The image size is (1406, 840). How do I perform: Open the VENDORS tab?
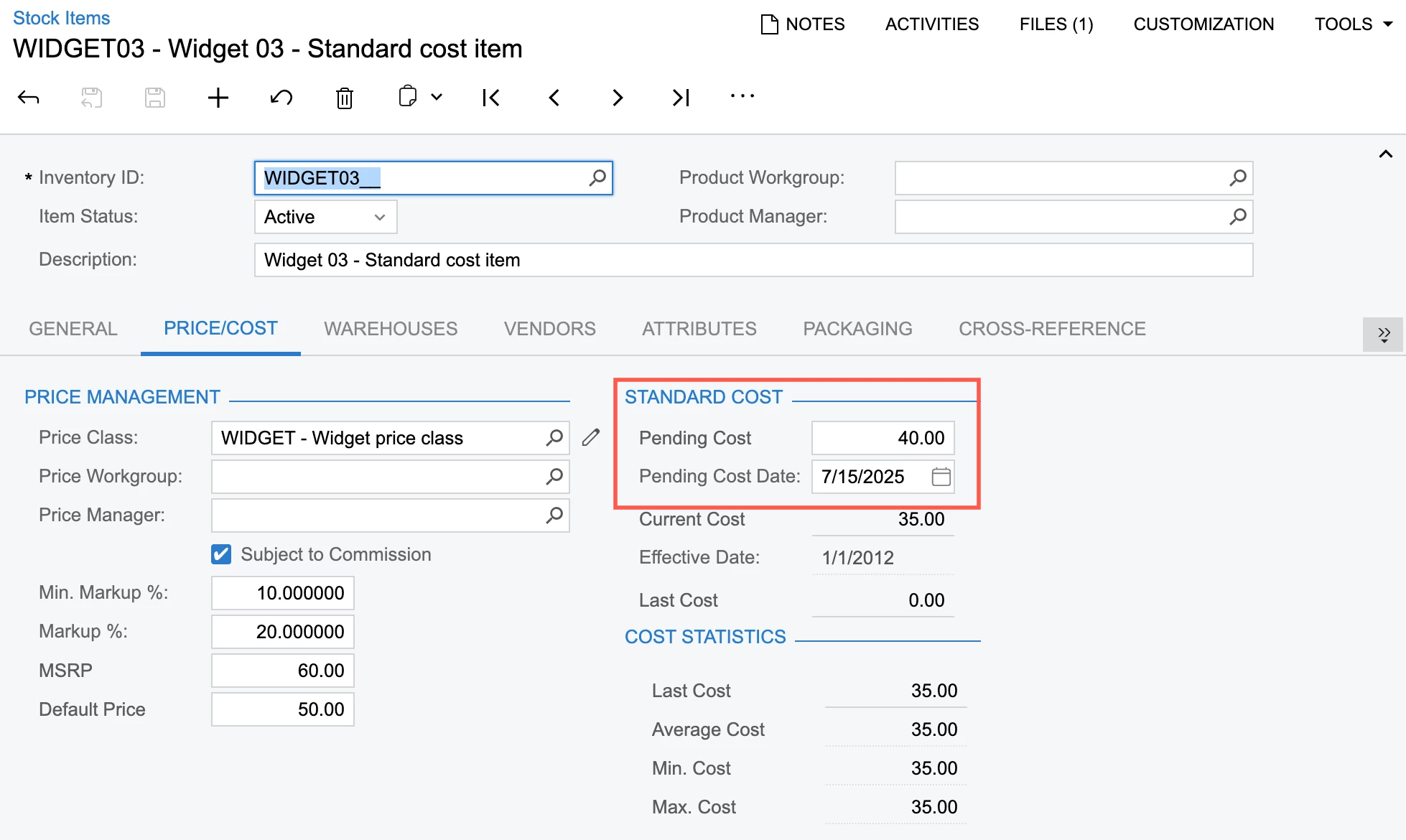pyautogui.click(x=549, y=328)
